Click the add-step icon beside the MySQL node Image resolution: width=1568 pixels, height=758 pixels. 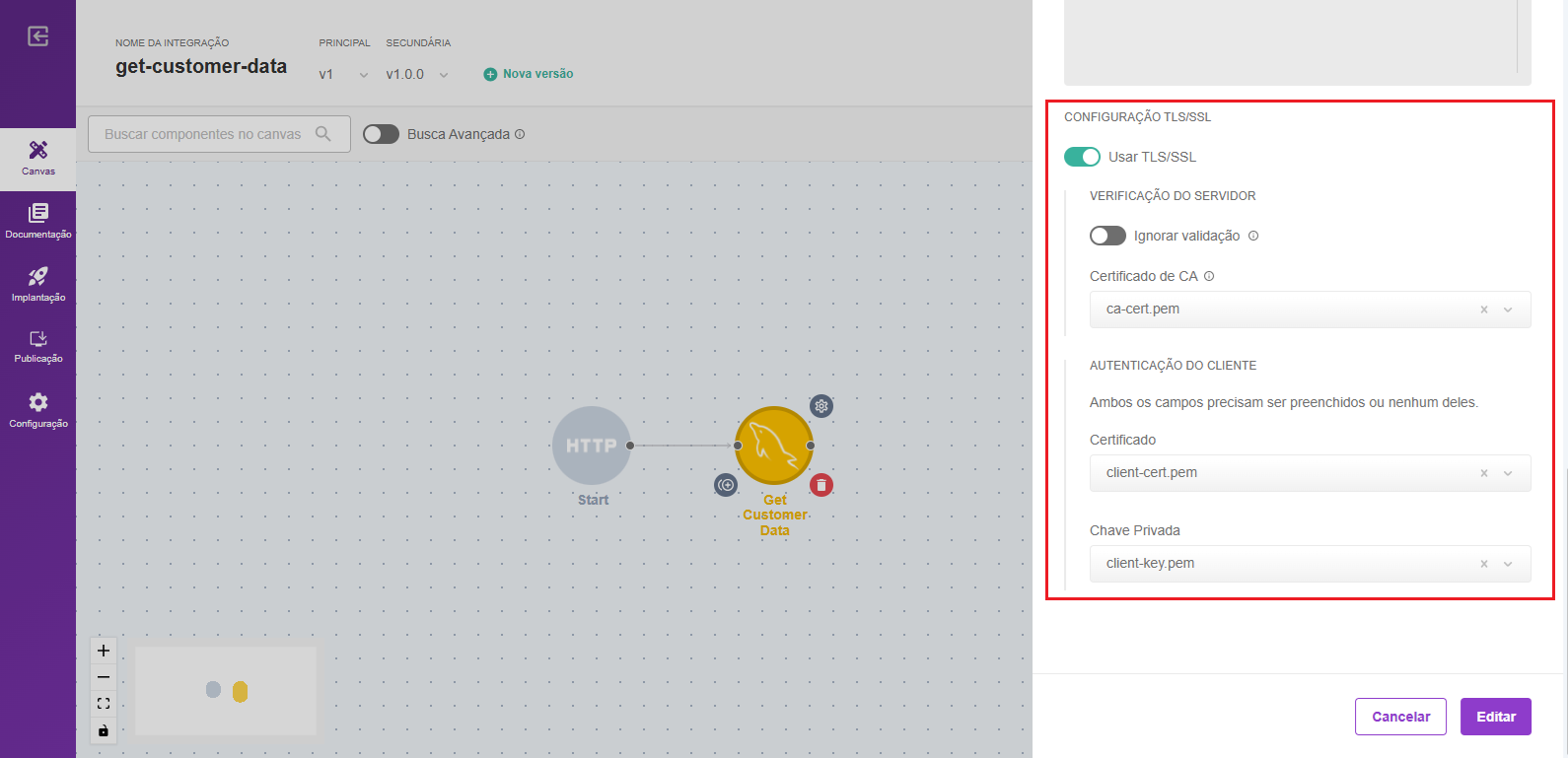coord(726,485)
